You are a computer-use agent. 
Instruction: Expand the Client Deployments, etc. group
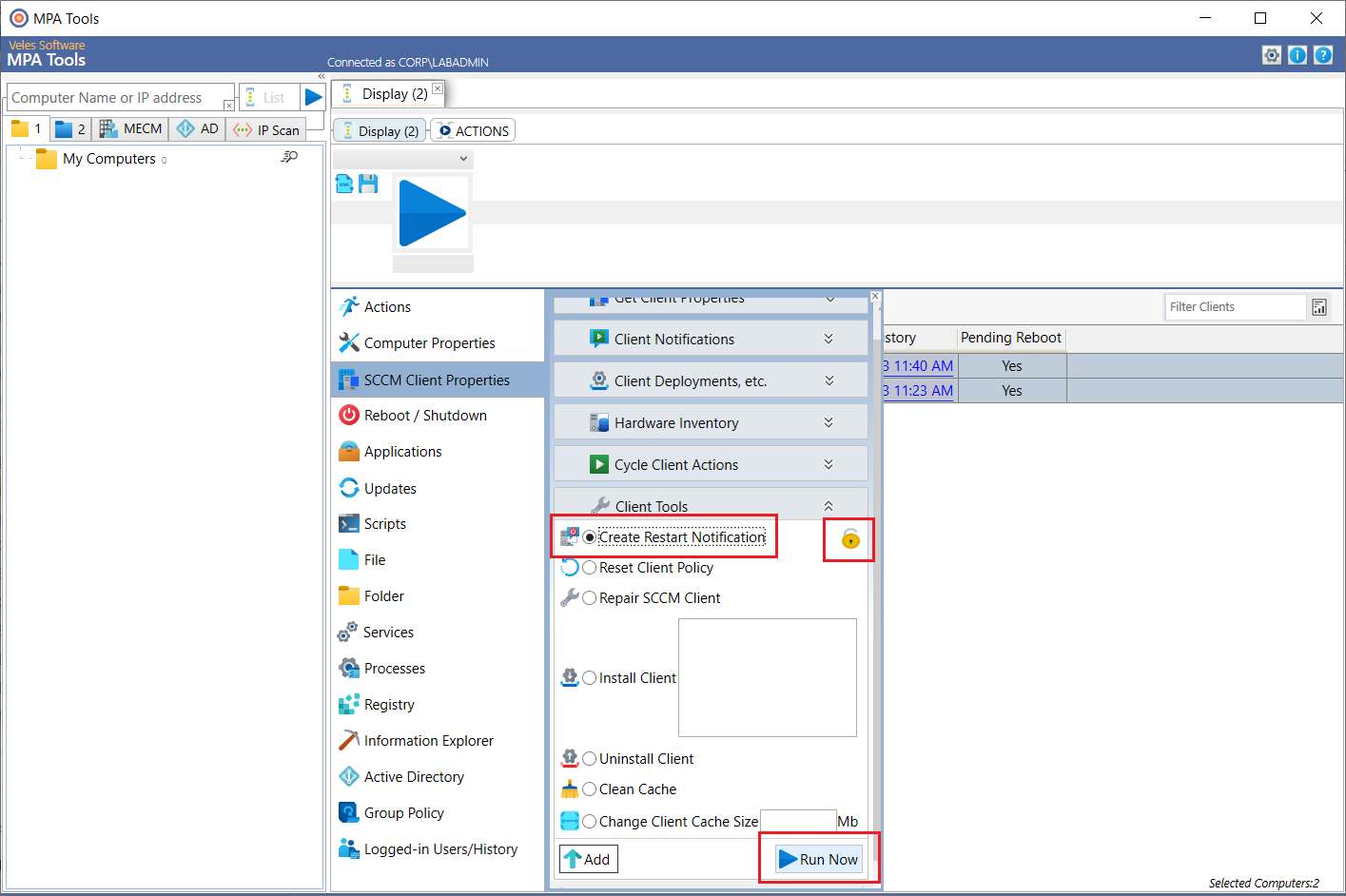tap(711, 380)
